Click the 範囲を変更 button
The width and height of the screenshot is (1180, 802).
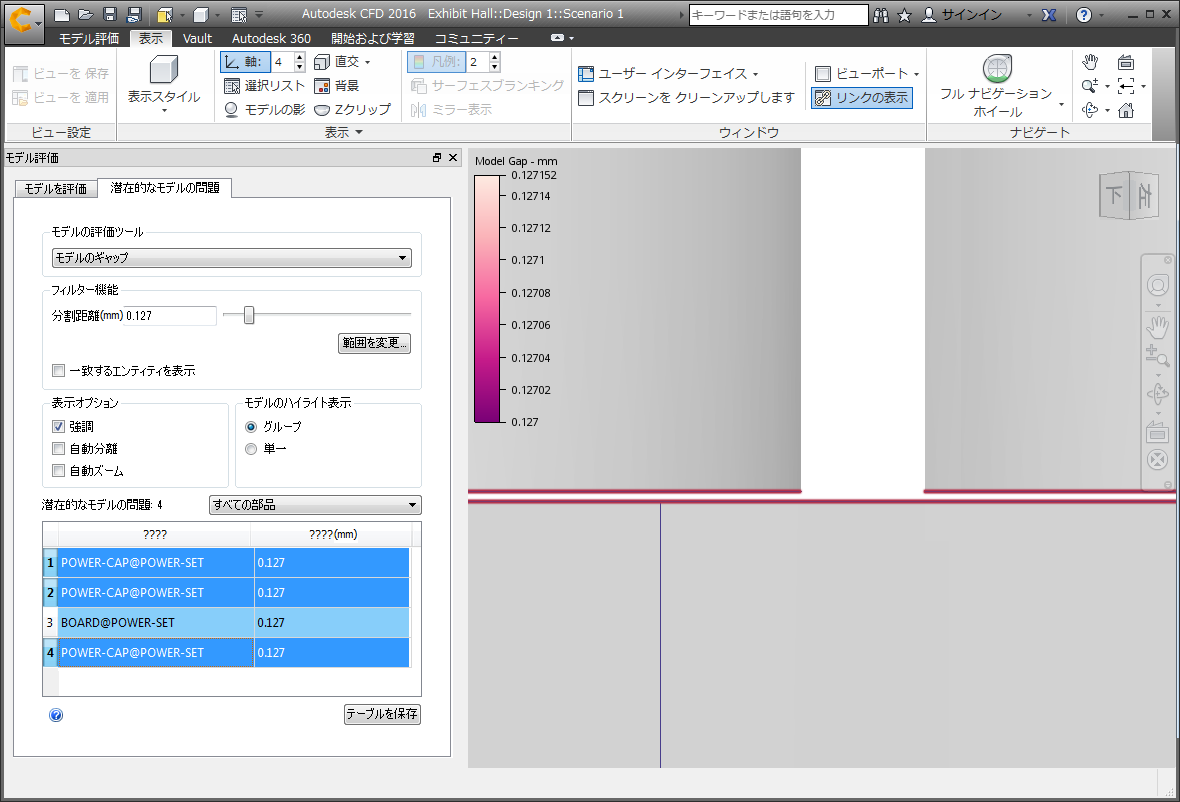[374, 343]
